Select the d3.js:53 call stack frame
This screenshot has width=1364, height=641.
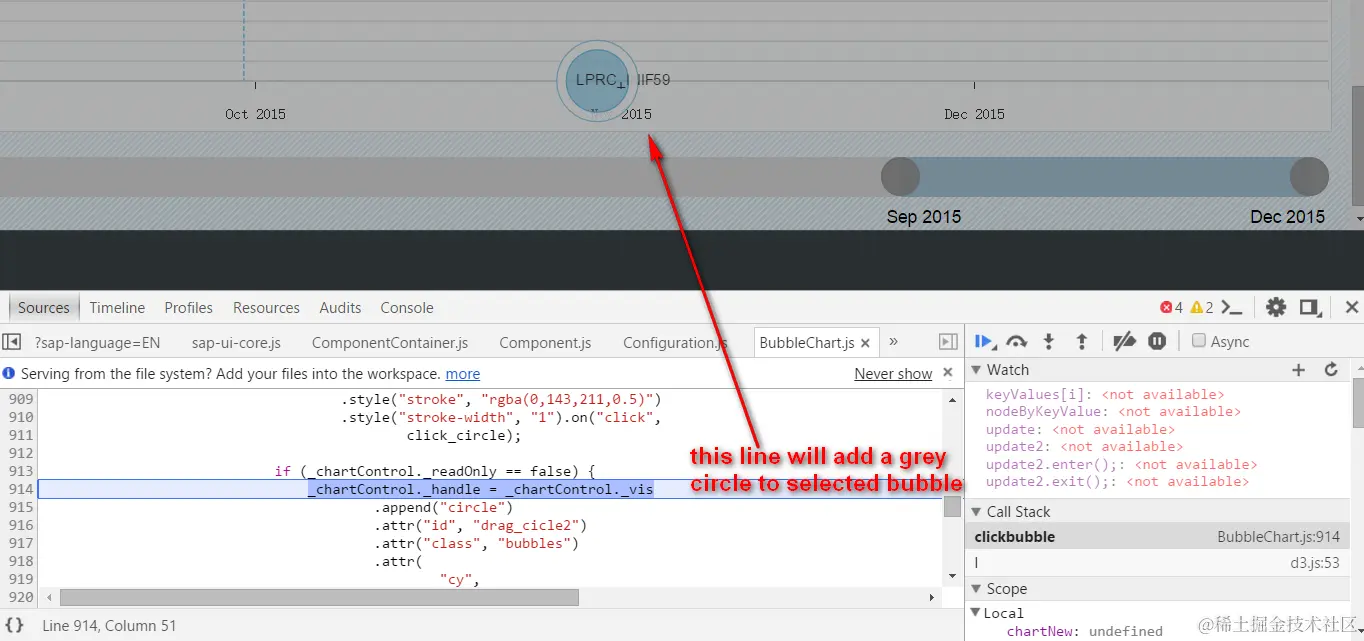click(x=1157, y=563)
